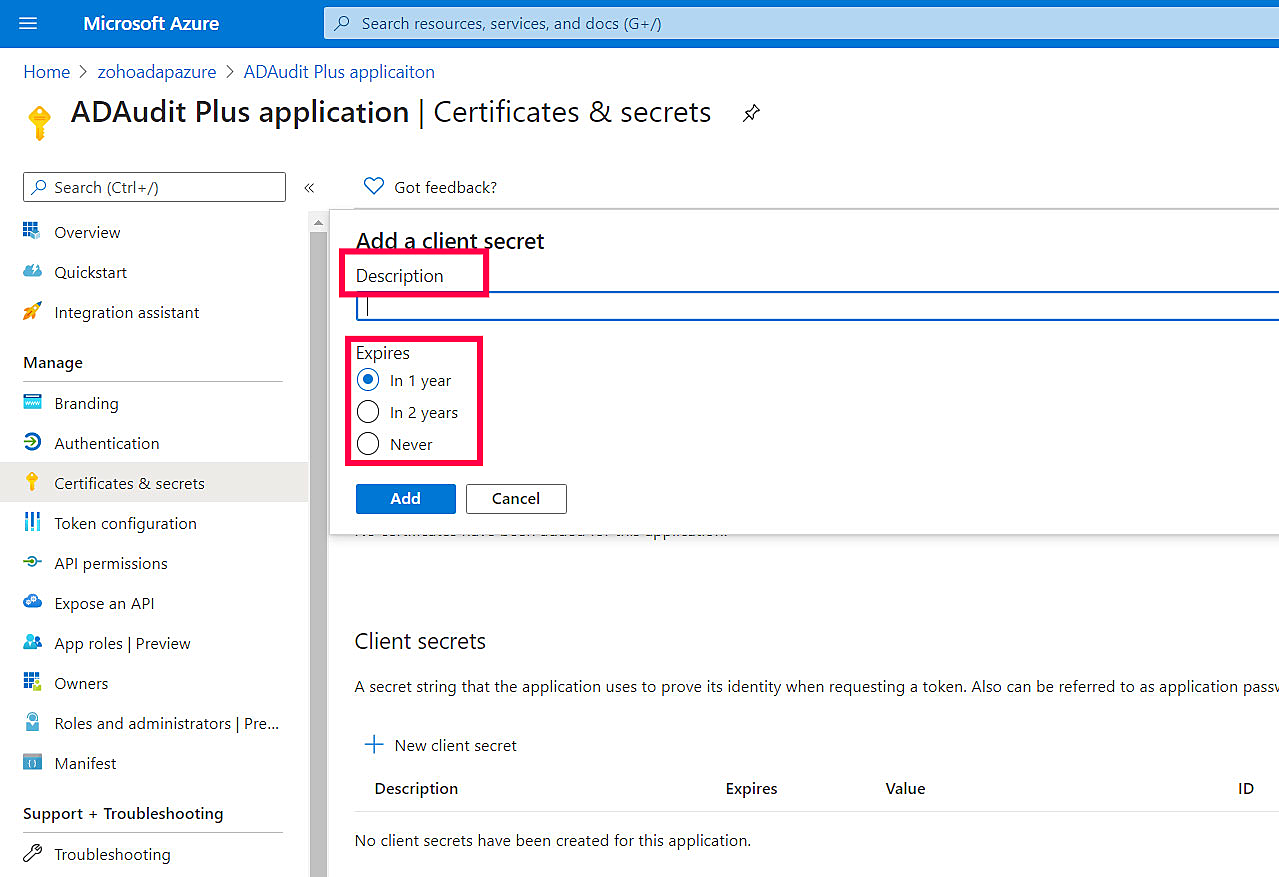This screenshot has height=877, width=1279.
Task: Select the 'In 2 years' expiry option
Action: point(368,411)
